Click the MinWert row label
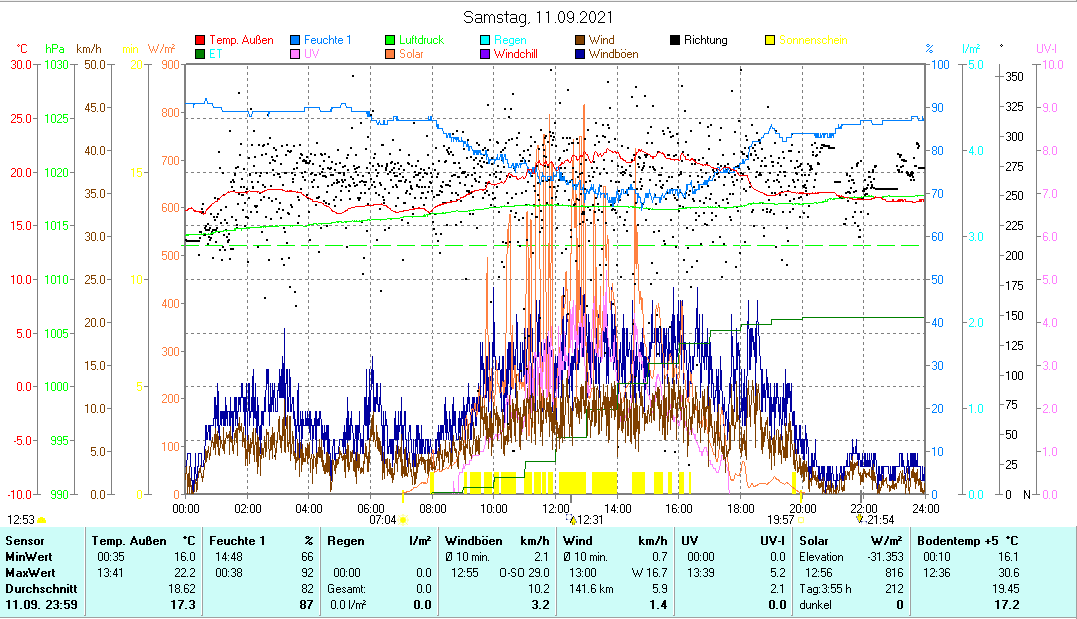1077x619 pixels. click(x=29, y=557)
